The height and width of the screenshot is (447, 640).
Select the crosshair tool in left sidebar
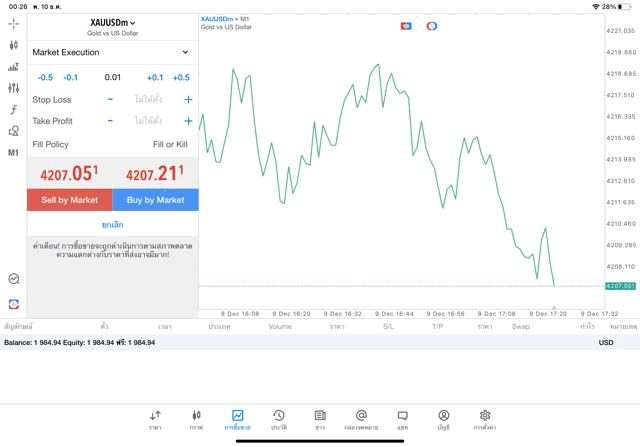pos(13,23)
